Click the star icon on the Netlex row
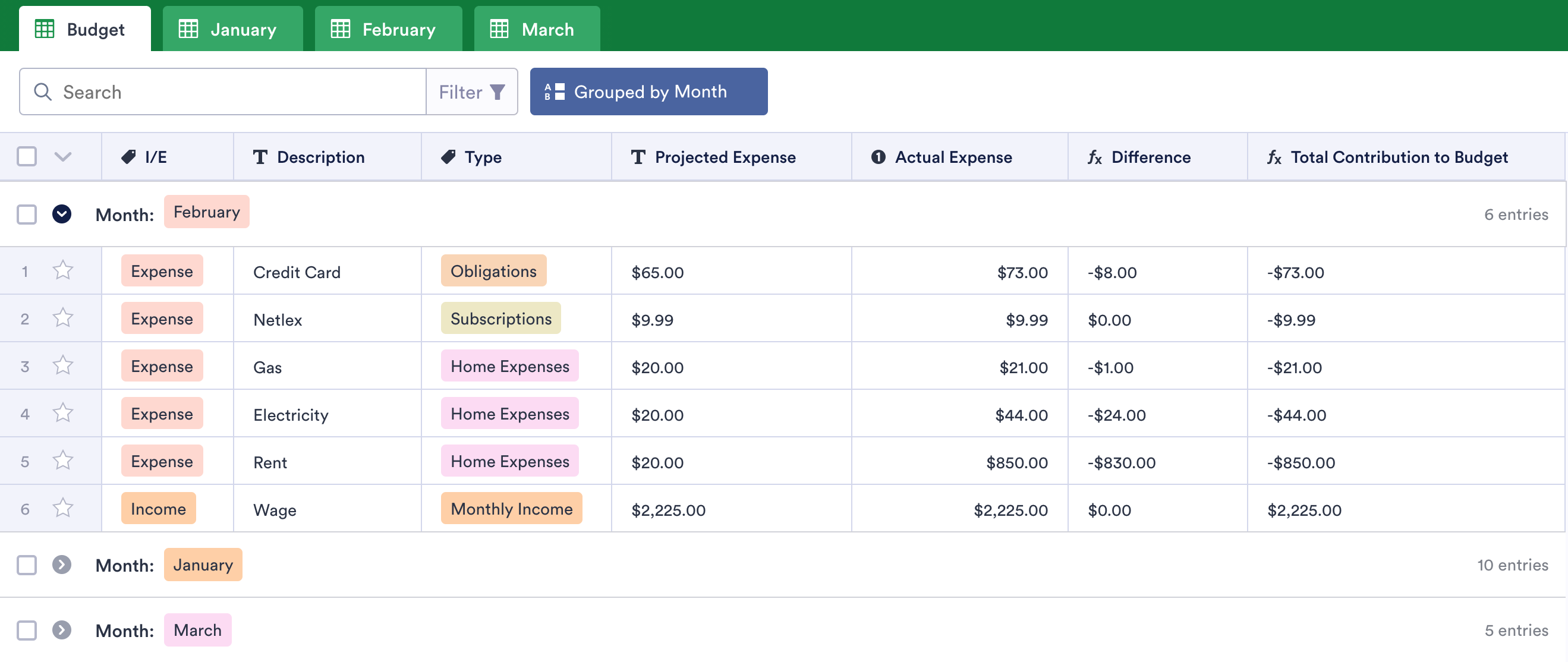This screenshot has width=1568, height=662. tap(62, 317)
